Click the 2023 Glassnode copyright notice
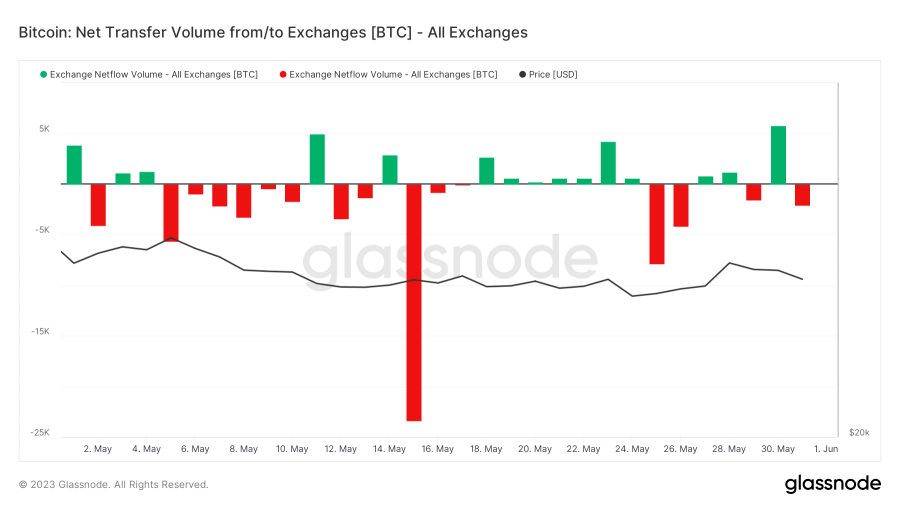The width and height of the screenshot is (900, 507). point(114,485)
